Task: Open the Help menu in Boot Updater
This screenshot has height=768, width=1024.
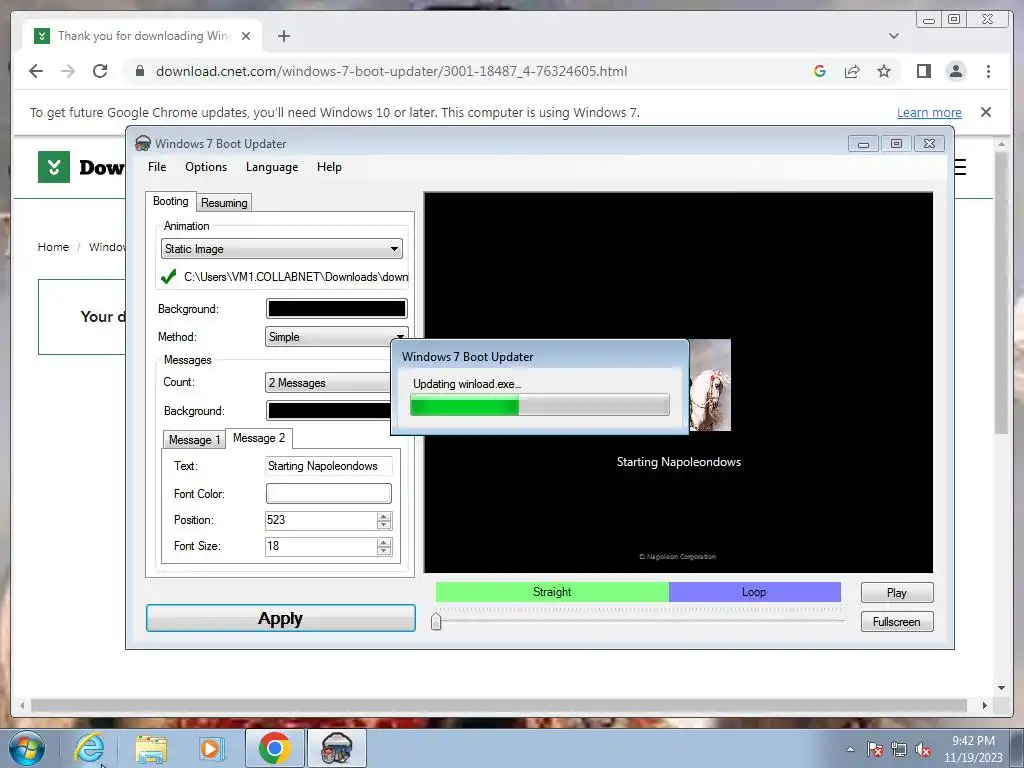Action: [x=329, y=167]
